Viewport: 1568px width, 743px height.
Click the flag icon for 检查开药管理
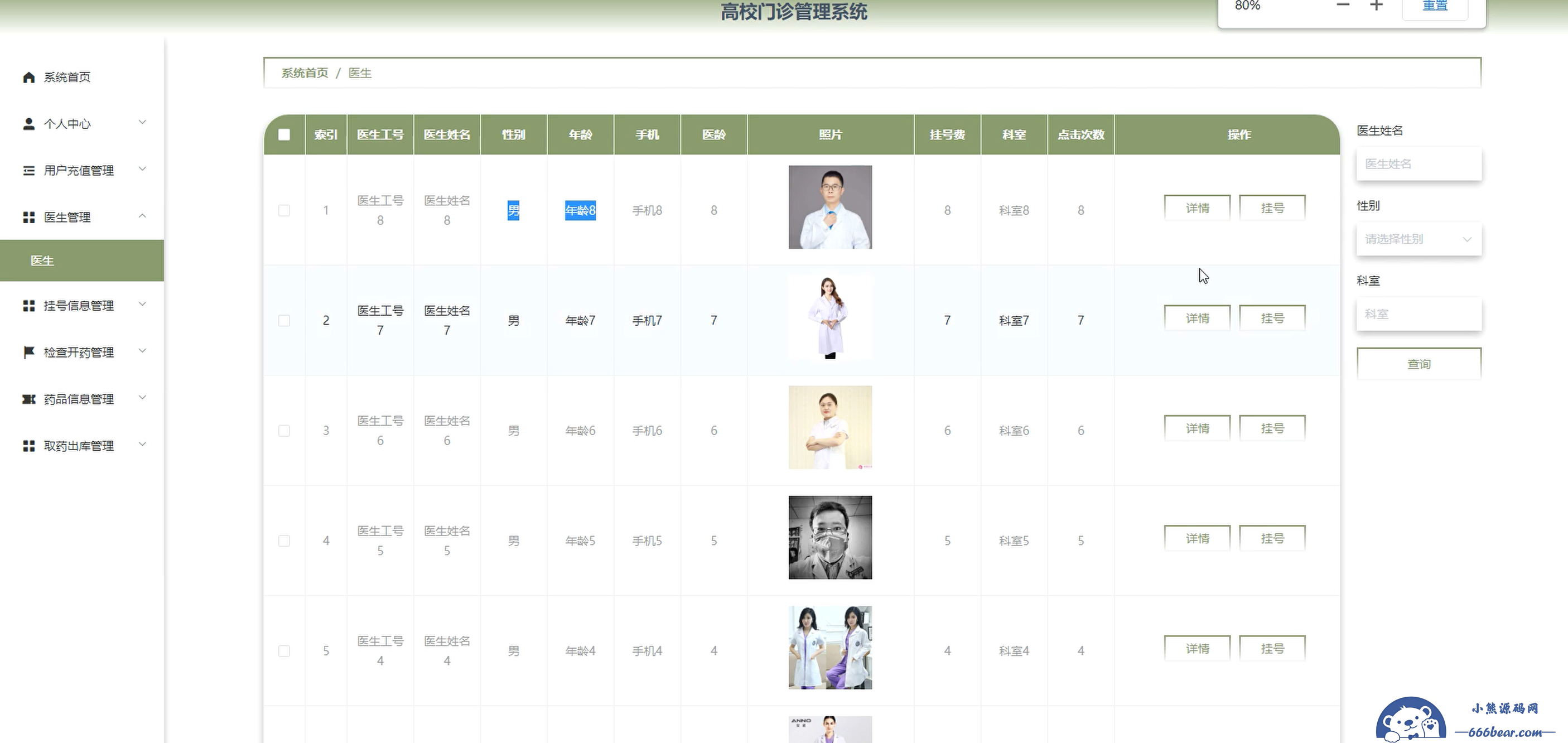(28, 353)
